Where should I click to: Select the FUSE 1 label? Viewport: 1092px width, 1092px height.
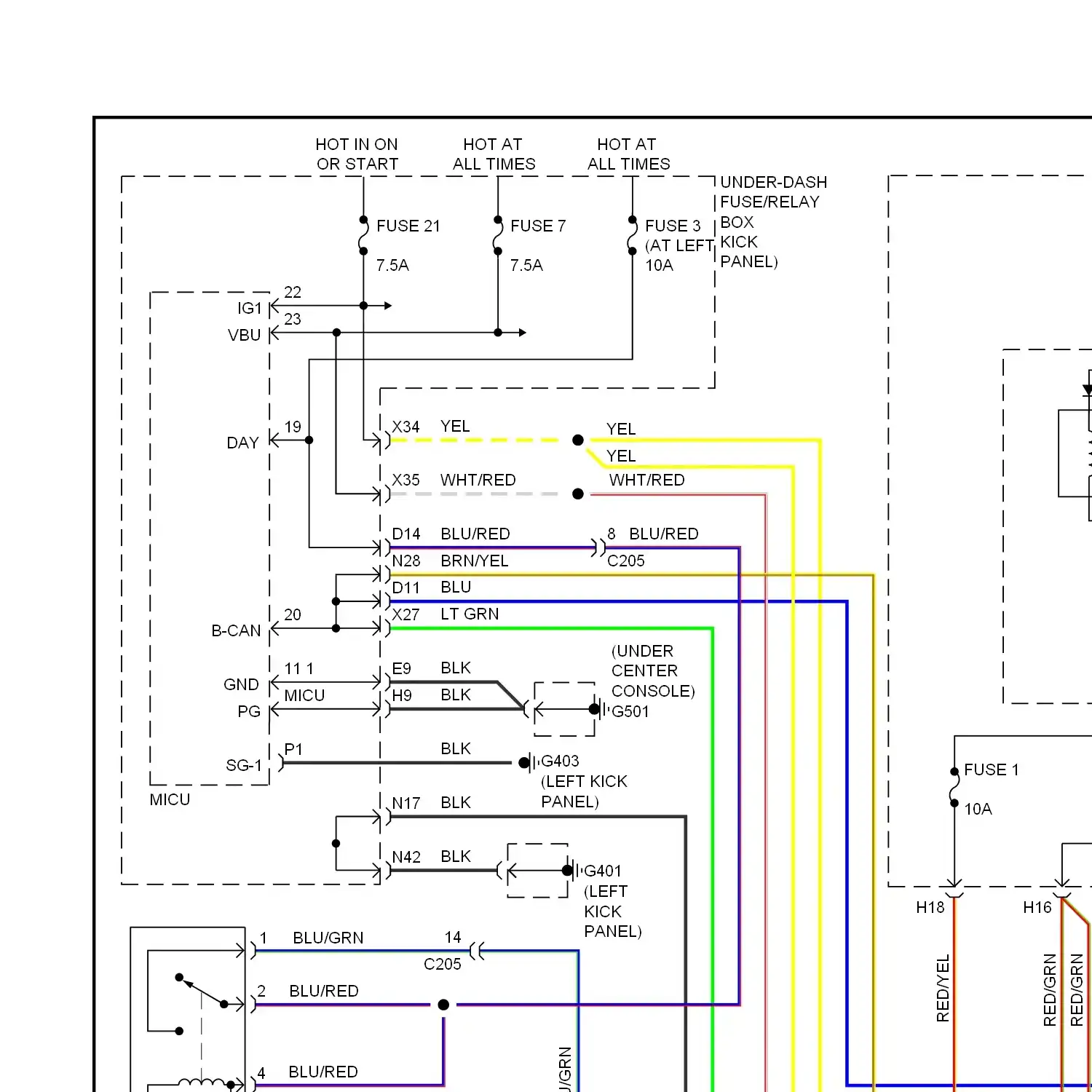coord(992,770)
